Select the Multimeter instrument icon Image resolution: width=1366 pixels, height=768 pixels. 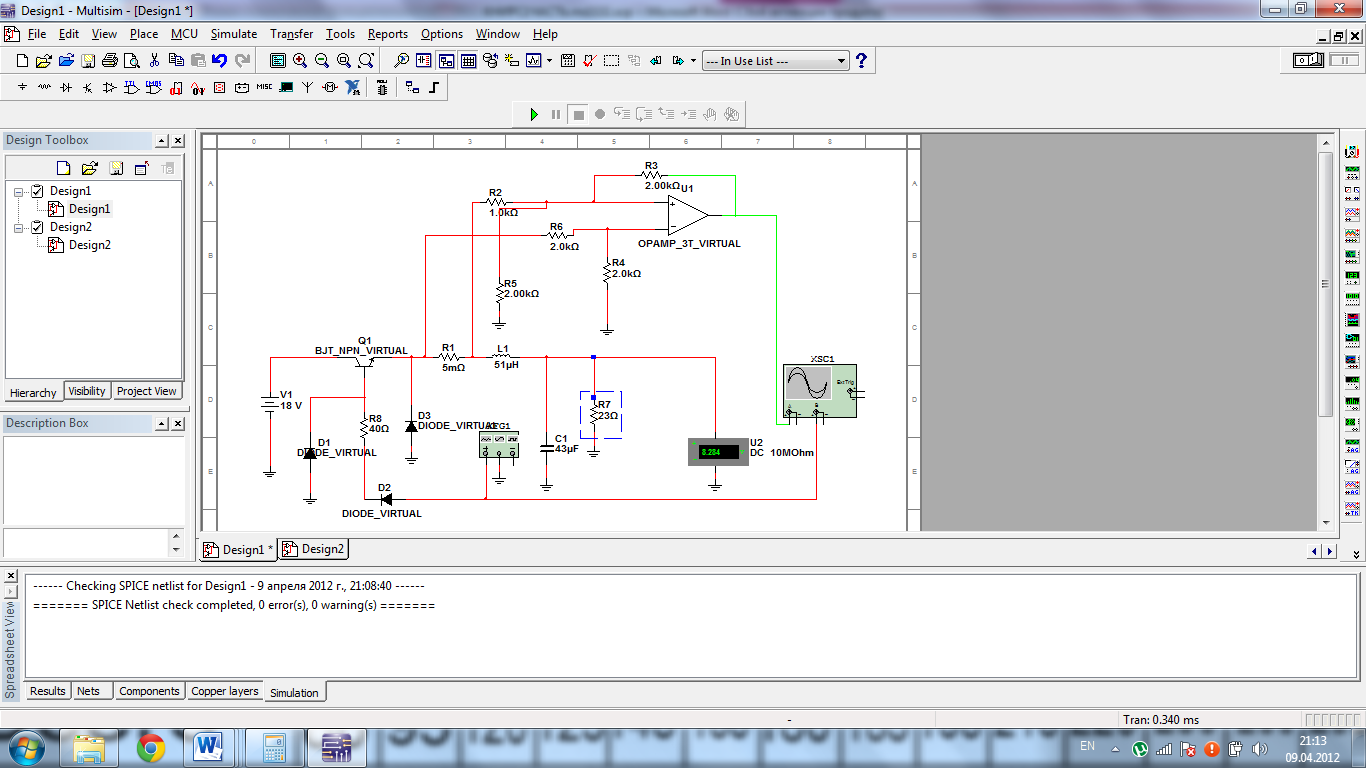point(1352,152)
